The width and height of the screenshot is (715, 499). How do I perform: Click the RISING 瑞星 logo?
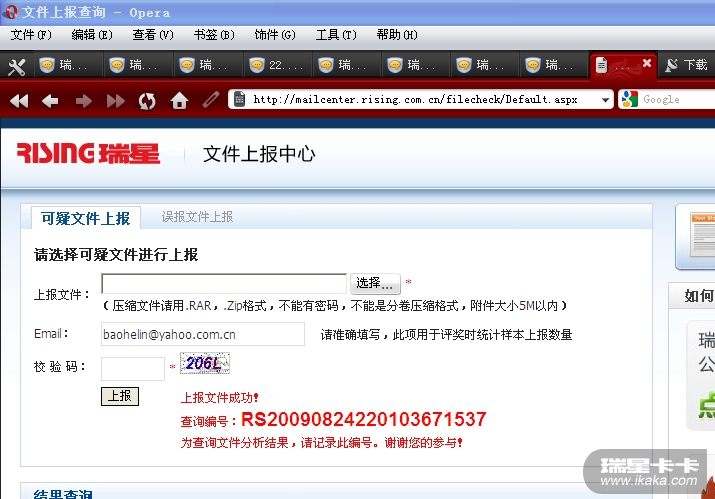(88, 153)
